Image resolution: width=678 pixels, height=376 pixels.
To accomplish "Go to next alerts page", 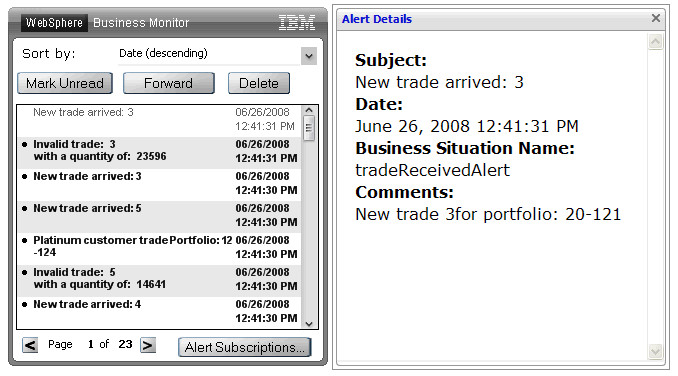I will click(x=148, y=345).
